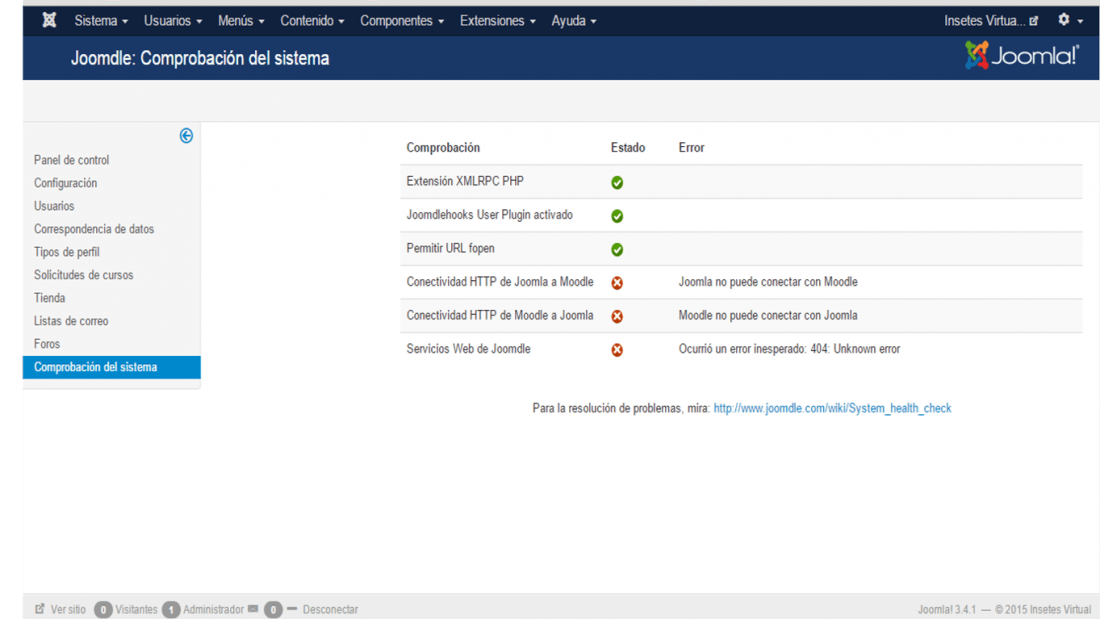Click green check for Extensión XMLRPC PHP

pyautogui.click(x=617, y=182)
